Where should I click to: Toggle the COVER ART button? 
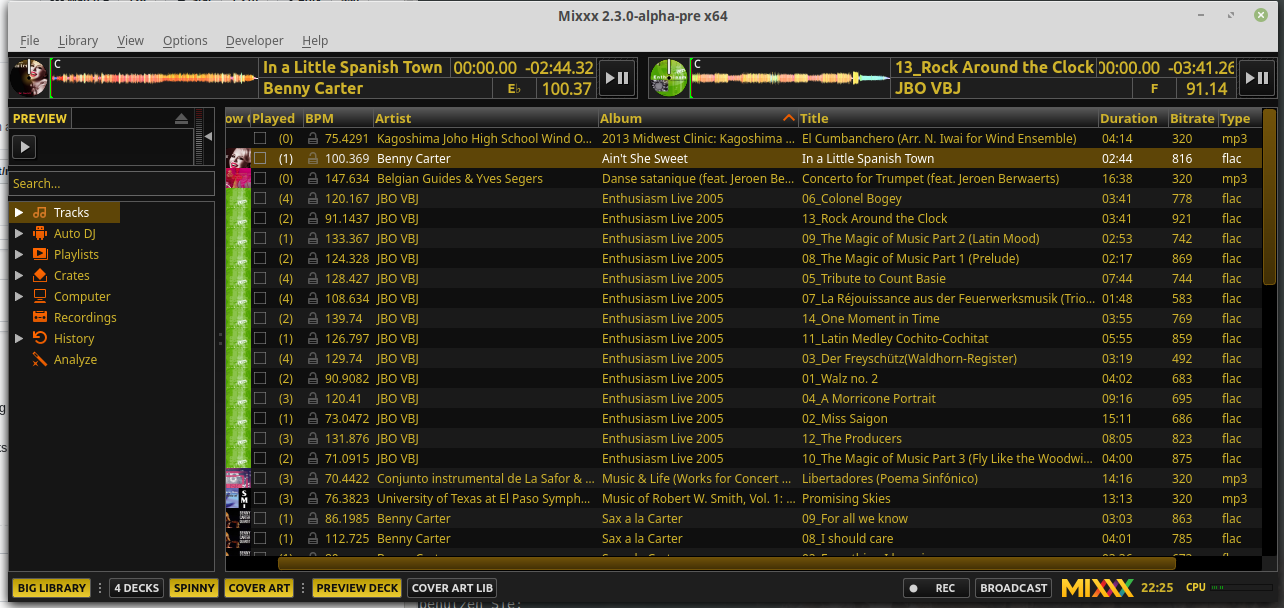pyautogui.click(x=259, y=588)
